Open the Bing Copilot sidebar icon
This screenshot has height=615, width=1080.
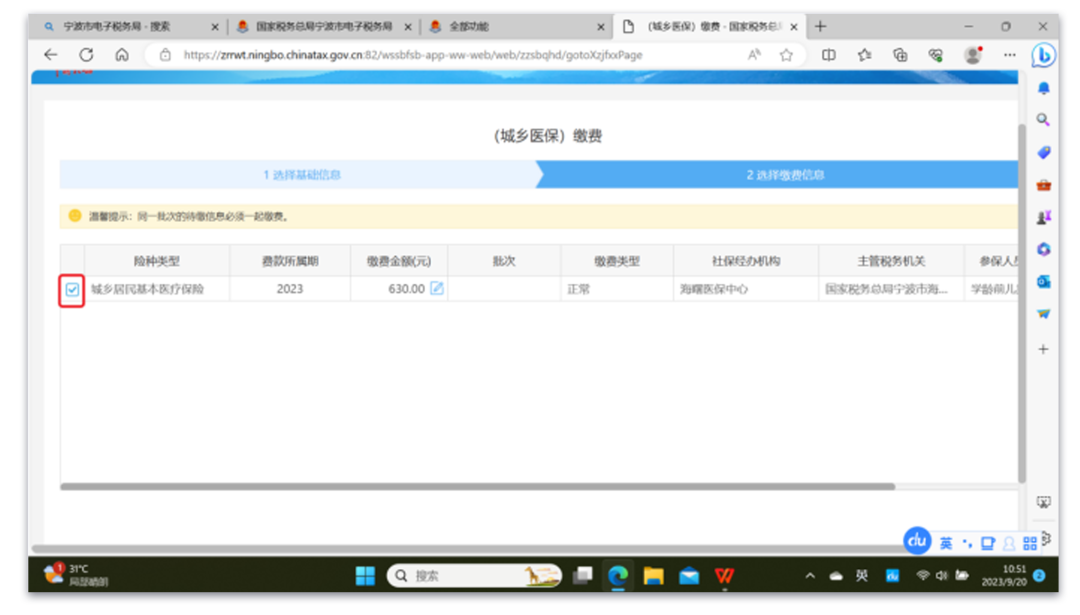pyautogui.click(x=1043, y=55)
